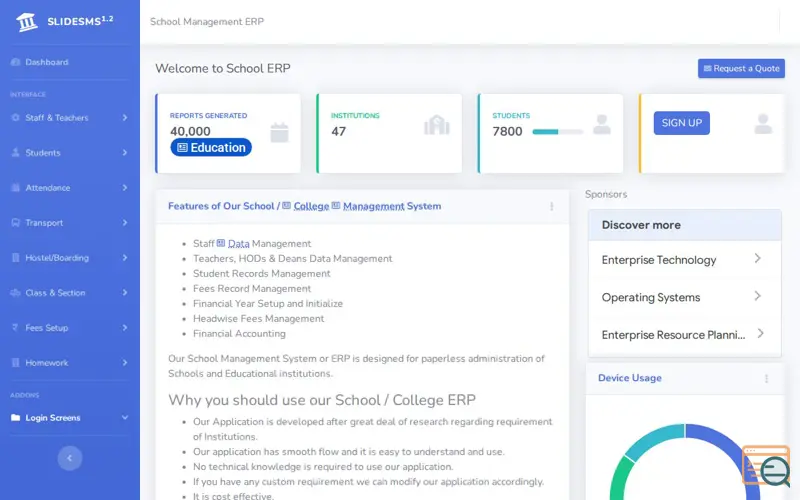Click the Students progress bar
The height and width of the screenshot is (500, 800).
click(557, 132)
